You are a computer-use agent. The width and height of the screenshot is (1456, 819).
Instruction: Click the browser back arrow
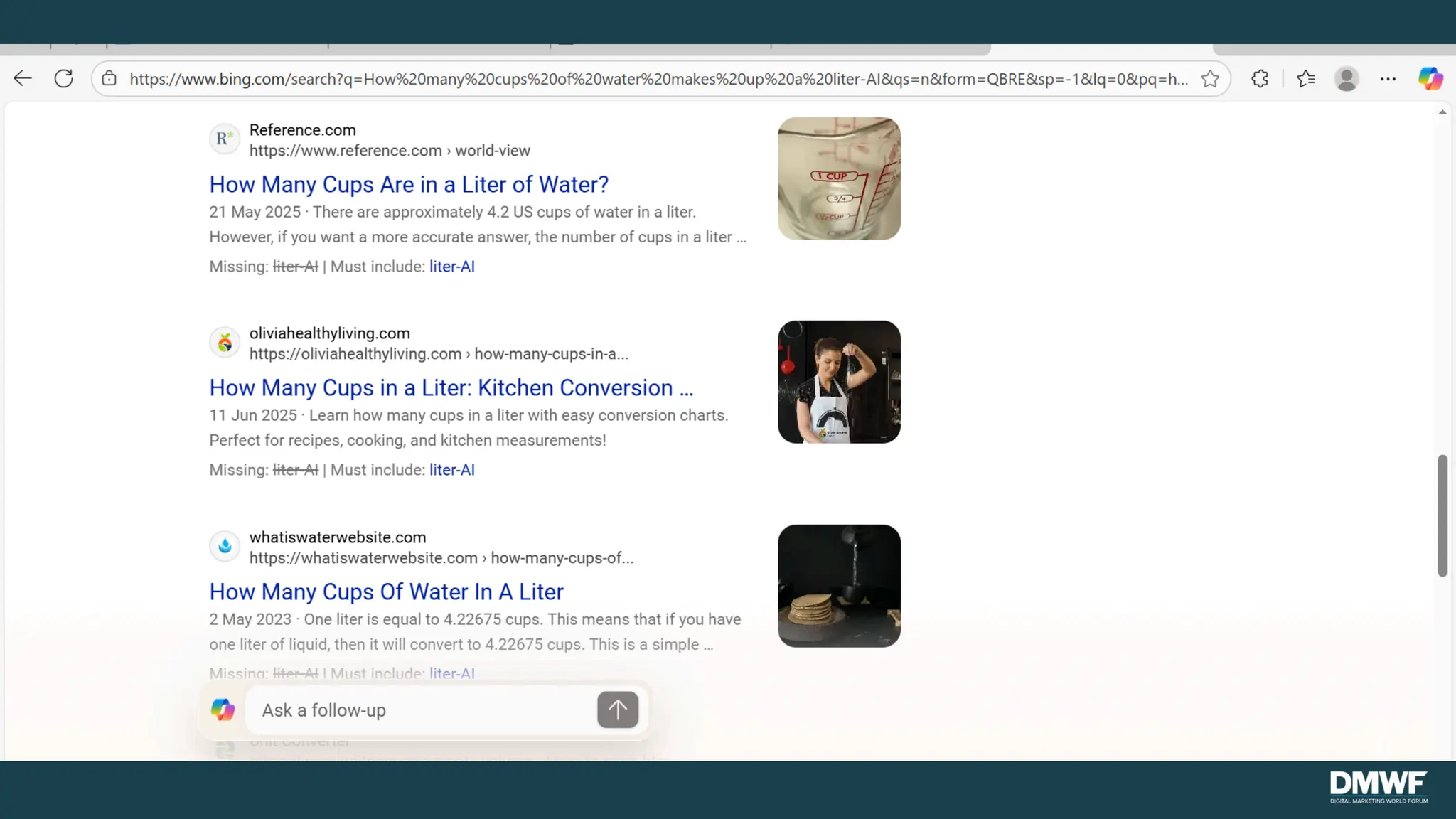[x=23, y=78]
